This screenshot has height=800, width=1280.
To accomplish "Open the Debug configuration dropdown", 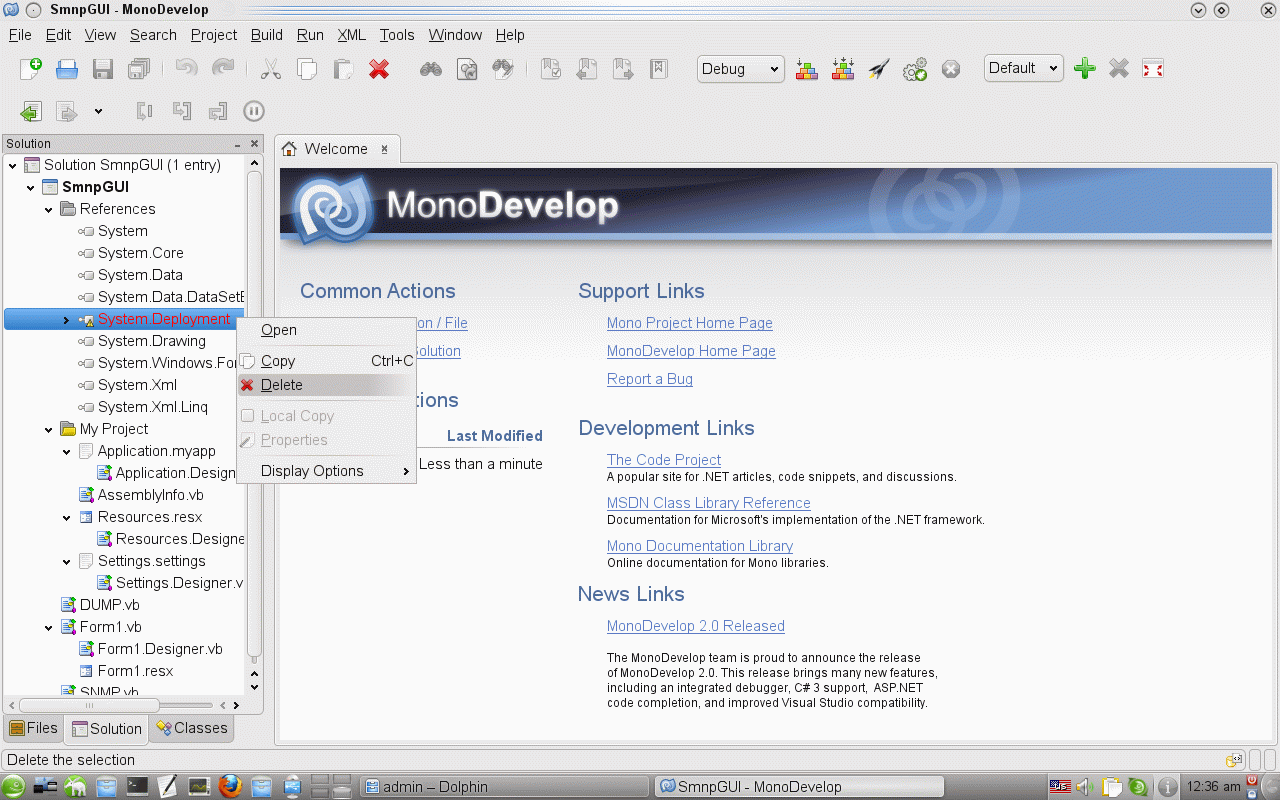I will 740,69.
